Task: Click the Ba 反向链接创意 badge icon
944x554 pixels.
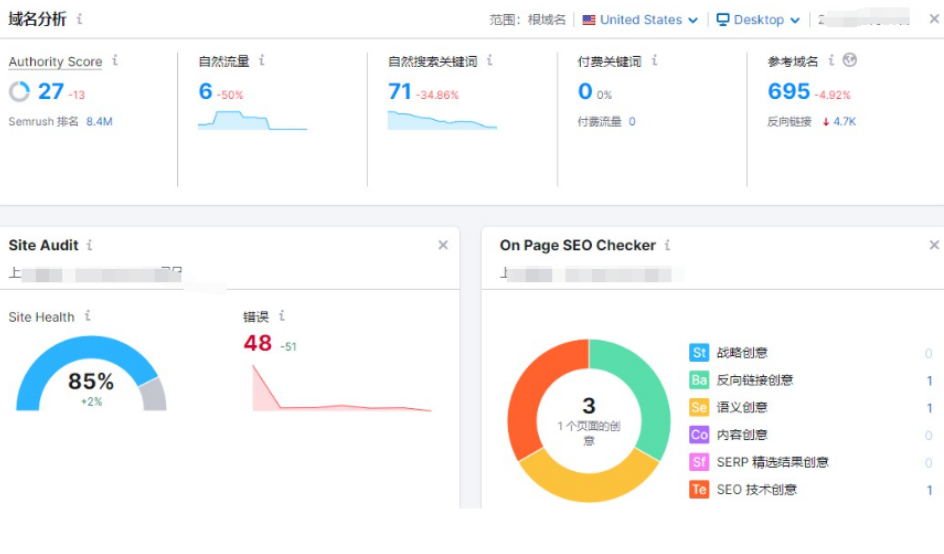Action: [699, 380]
